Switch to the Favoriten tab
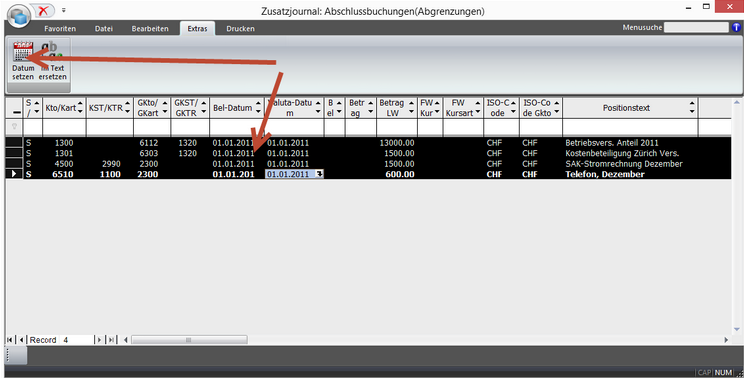The width and height of the screenshot is (744, 378). coord(60,28)
